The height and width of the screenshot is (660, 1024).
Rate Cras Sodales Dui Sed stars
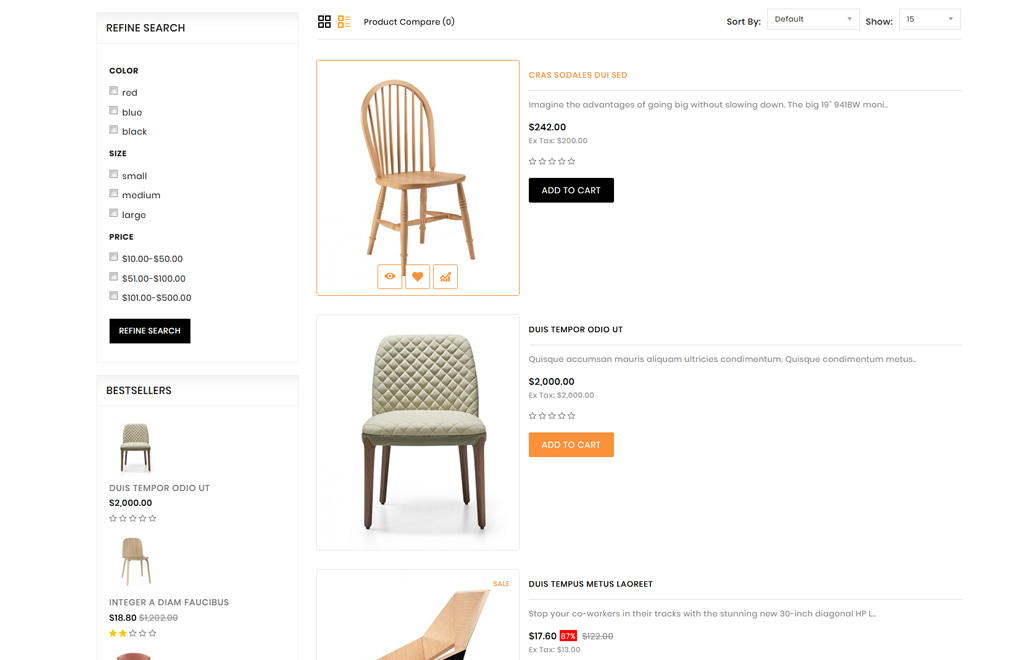[x=552, y=161]
